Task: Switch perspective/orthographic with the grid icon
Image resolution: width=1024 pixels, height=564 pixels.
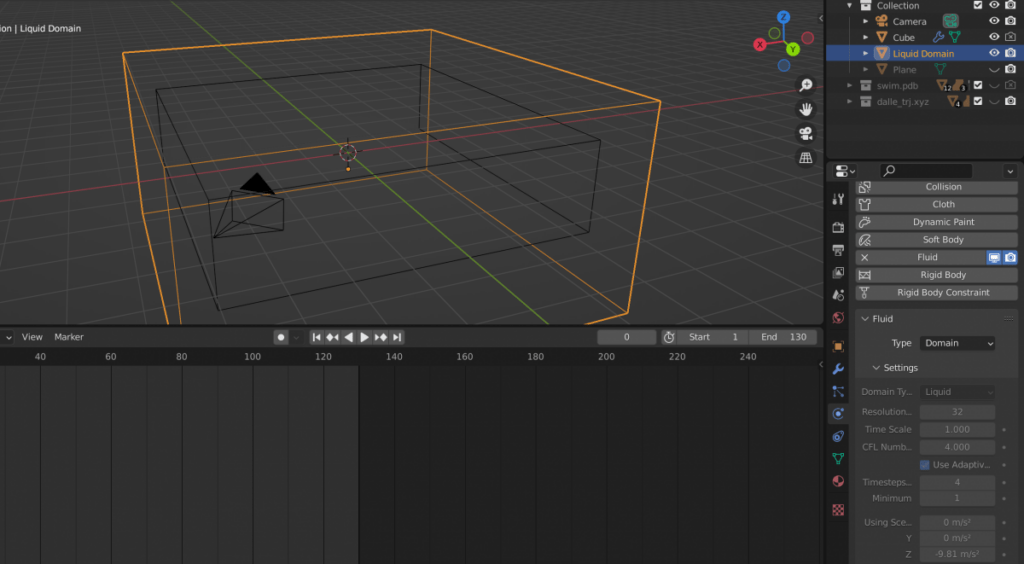Action: coord(806,157)
